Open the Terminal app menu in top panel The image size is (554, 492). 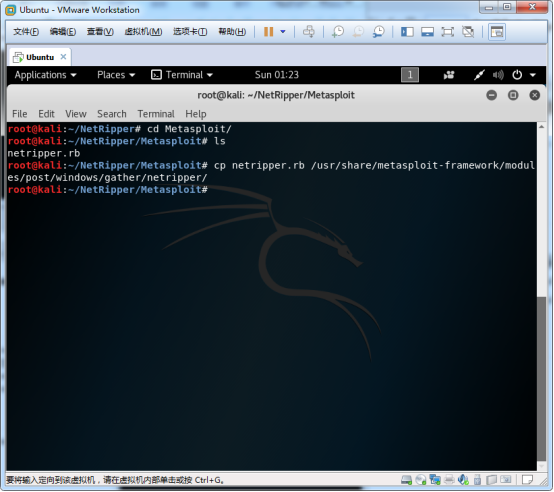(182, 75)
